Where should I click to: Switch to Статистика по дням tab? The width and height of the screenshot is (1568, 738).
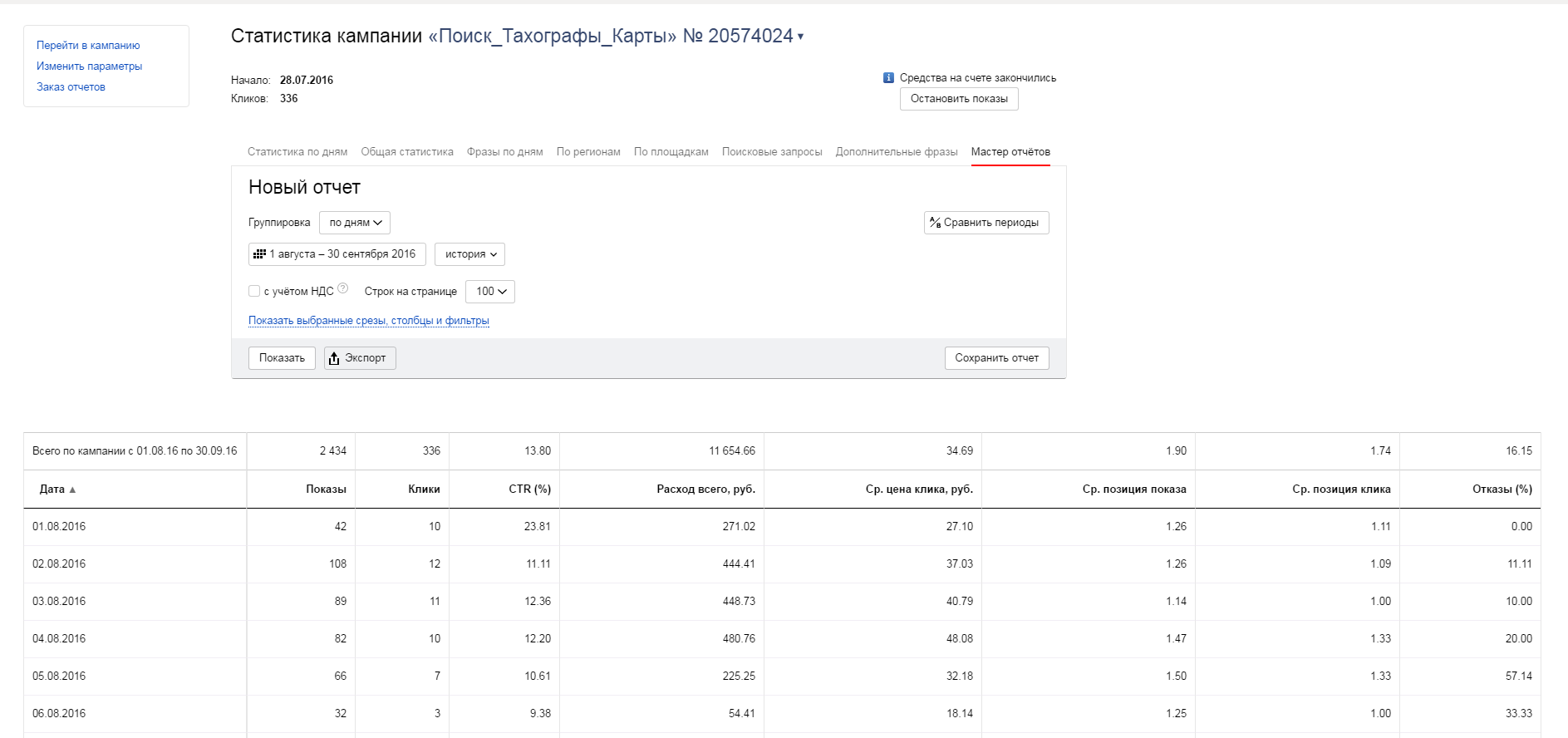[x=297, y=152]
